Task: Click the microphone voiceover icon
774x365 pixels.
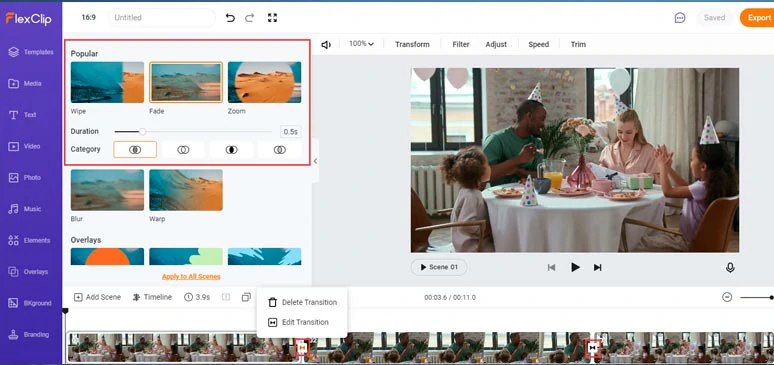Action: pos(730,267)
